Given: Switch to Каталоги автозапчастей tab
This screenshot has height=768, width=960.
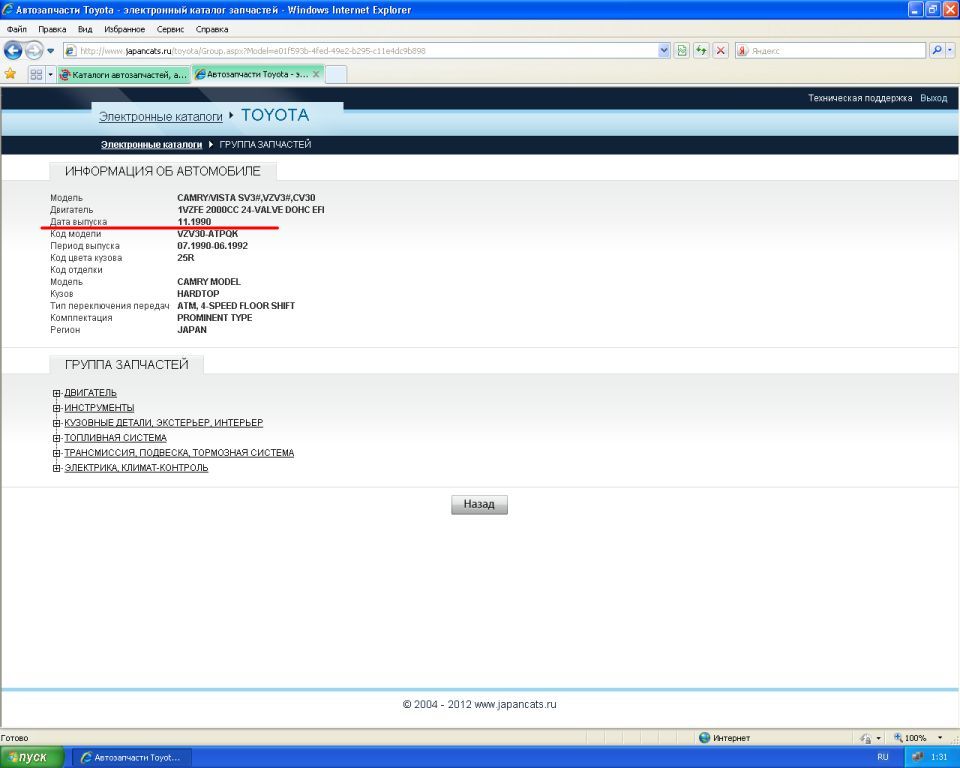Looking at the screenshot, I should [x=123, y=74].
